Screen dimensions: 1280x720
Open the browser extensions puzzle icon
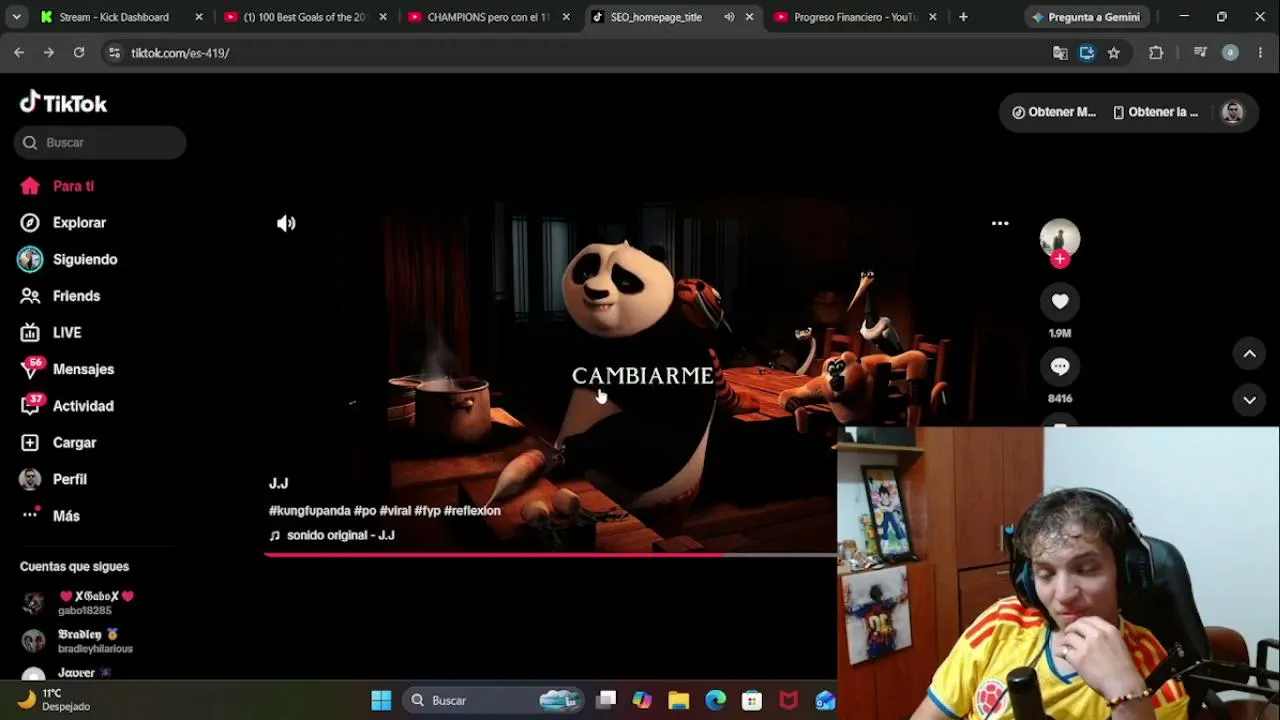click(x=1156, y=53)
